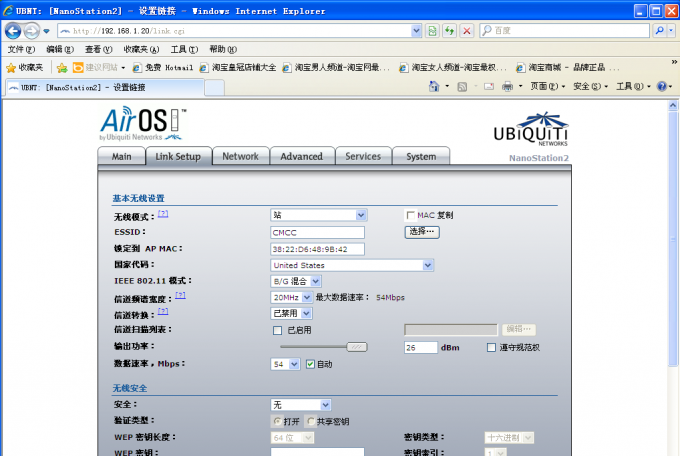The image size is (680, 456).
Task: Click the browser Forward arrow button
Action: pos(31,31)
